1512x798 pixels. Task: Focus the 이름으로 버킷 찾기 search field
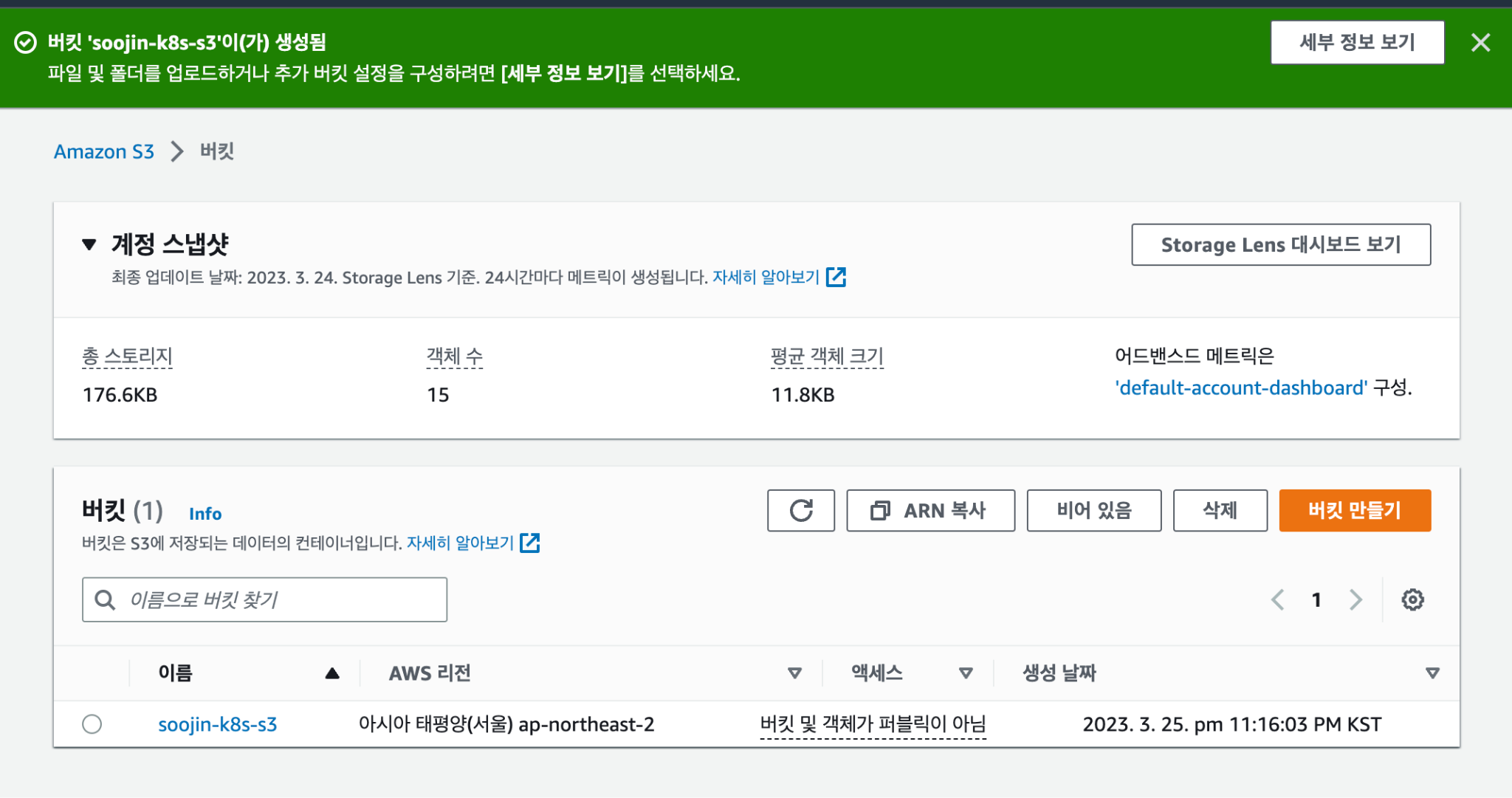point(281,599)
